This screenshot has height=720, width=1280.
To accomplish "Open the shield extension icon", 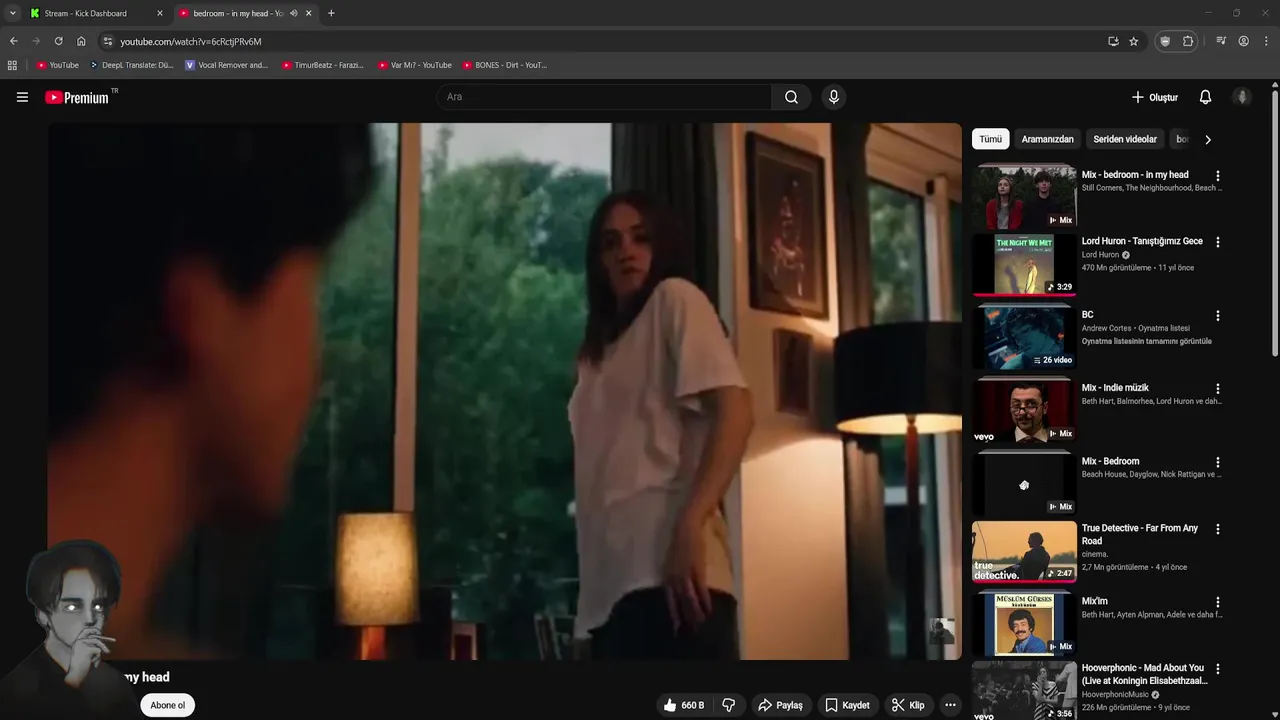I will coord(1165,41).
